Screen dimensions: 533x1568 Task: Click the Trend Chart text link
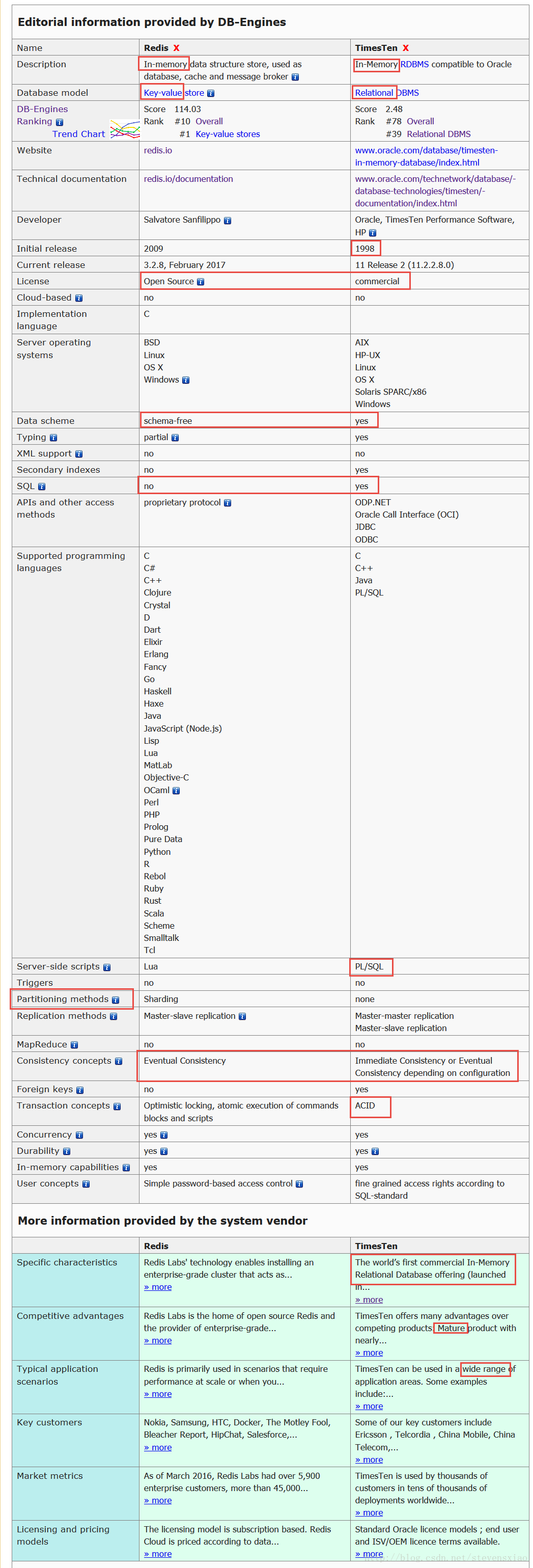click(78, 134)
